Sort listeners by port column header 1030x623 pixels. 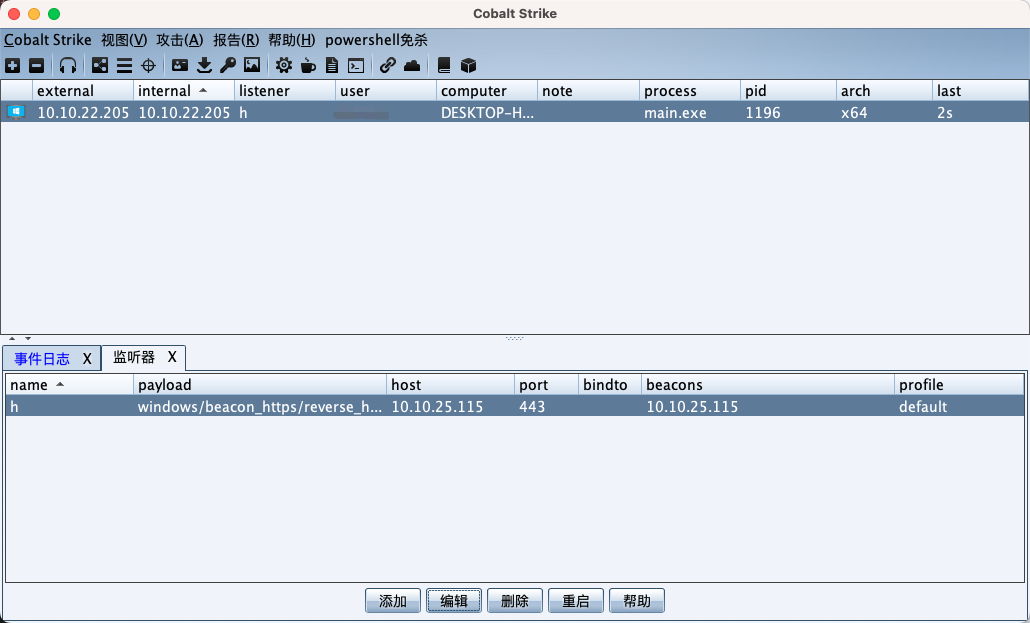547,384
